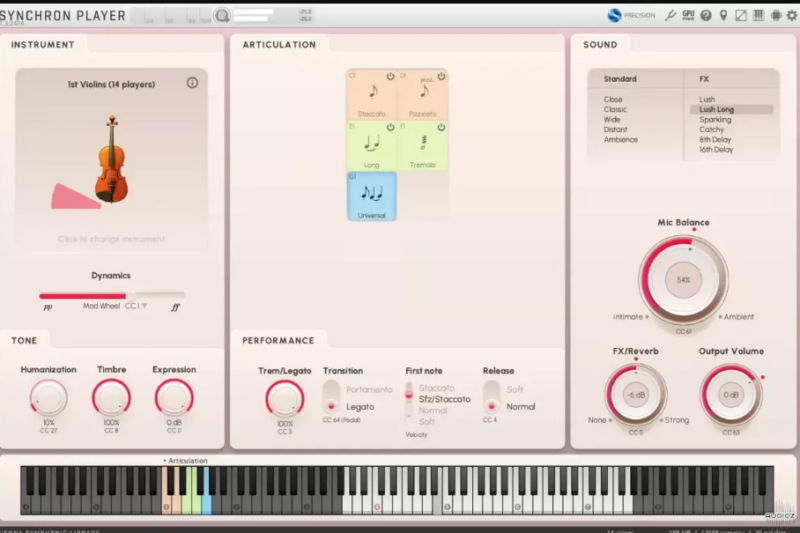The width and height of the screenshot is (800, 533).
Task: Select the 8th Delay FX preset
Action: pos(715,139)
